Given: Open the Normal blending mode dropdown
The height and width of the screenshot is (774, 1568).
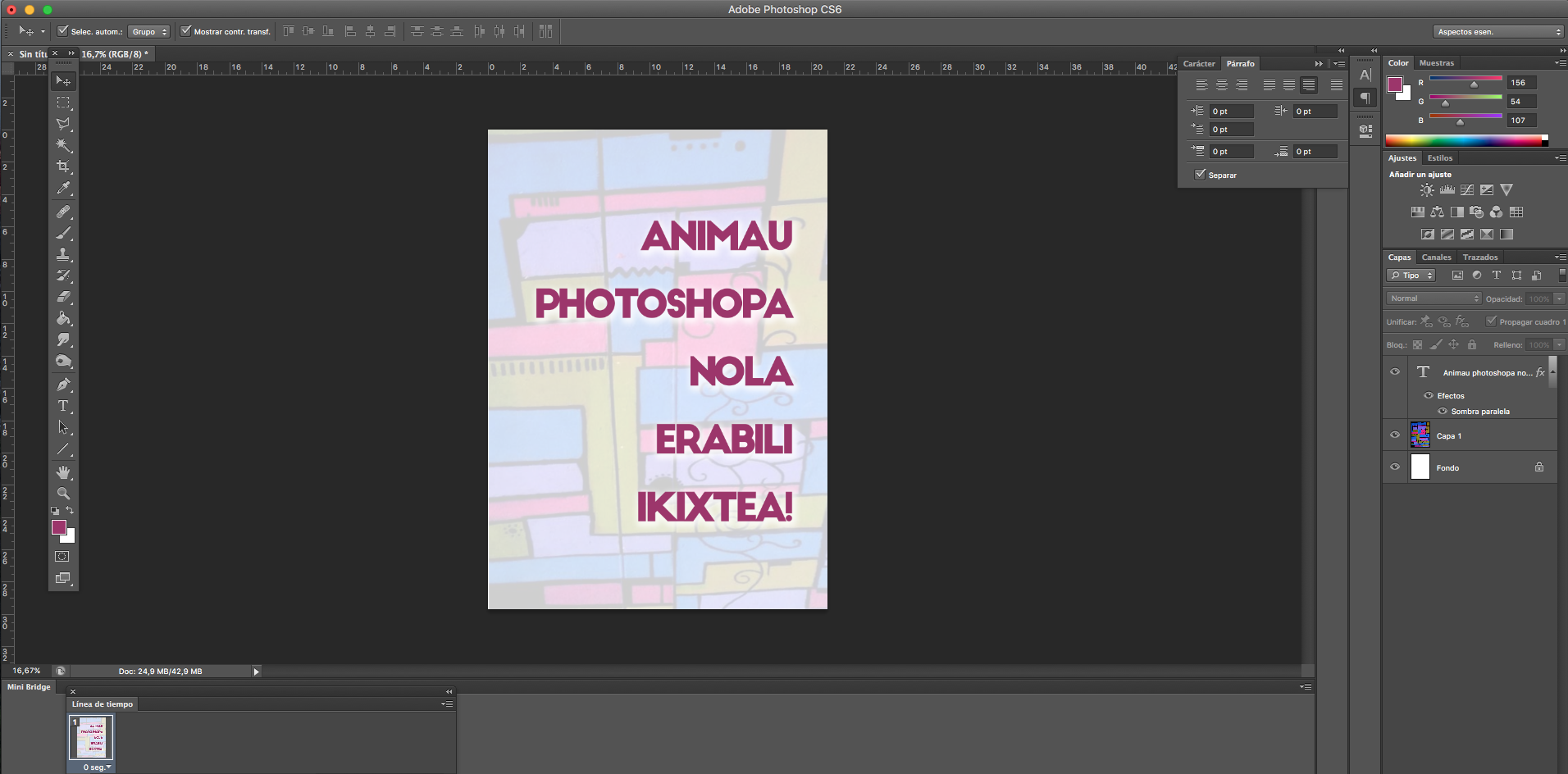Looking at the screenshot, I should 1434,298.
